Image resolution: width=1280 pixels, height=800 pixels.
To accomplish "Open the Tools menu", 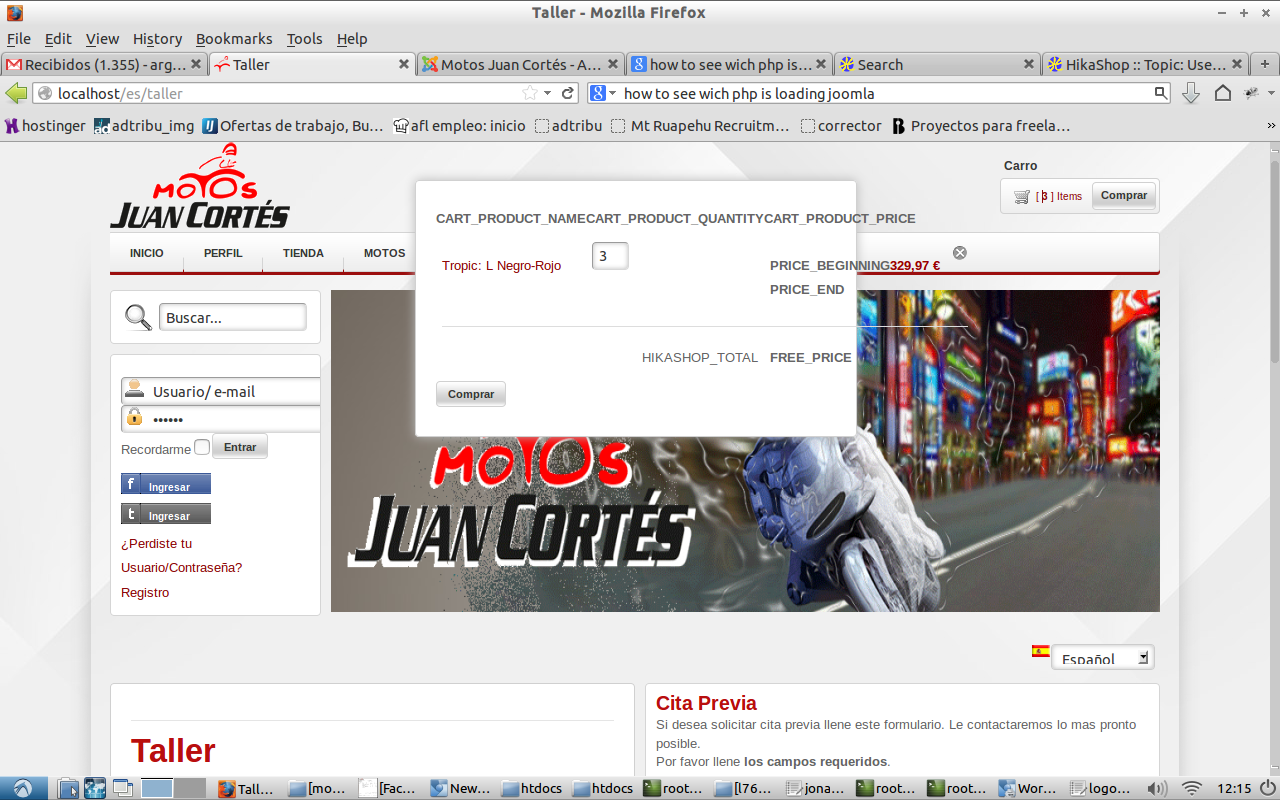I will [304, 39].
